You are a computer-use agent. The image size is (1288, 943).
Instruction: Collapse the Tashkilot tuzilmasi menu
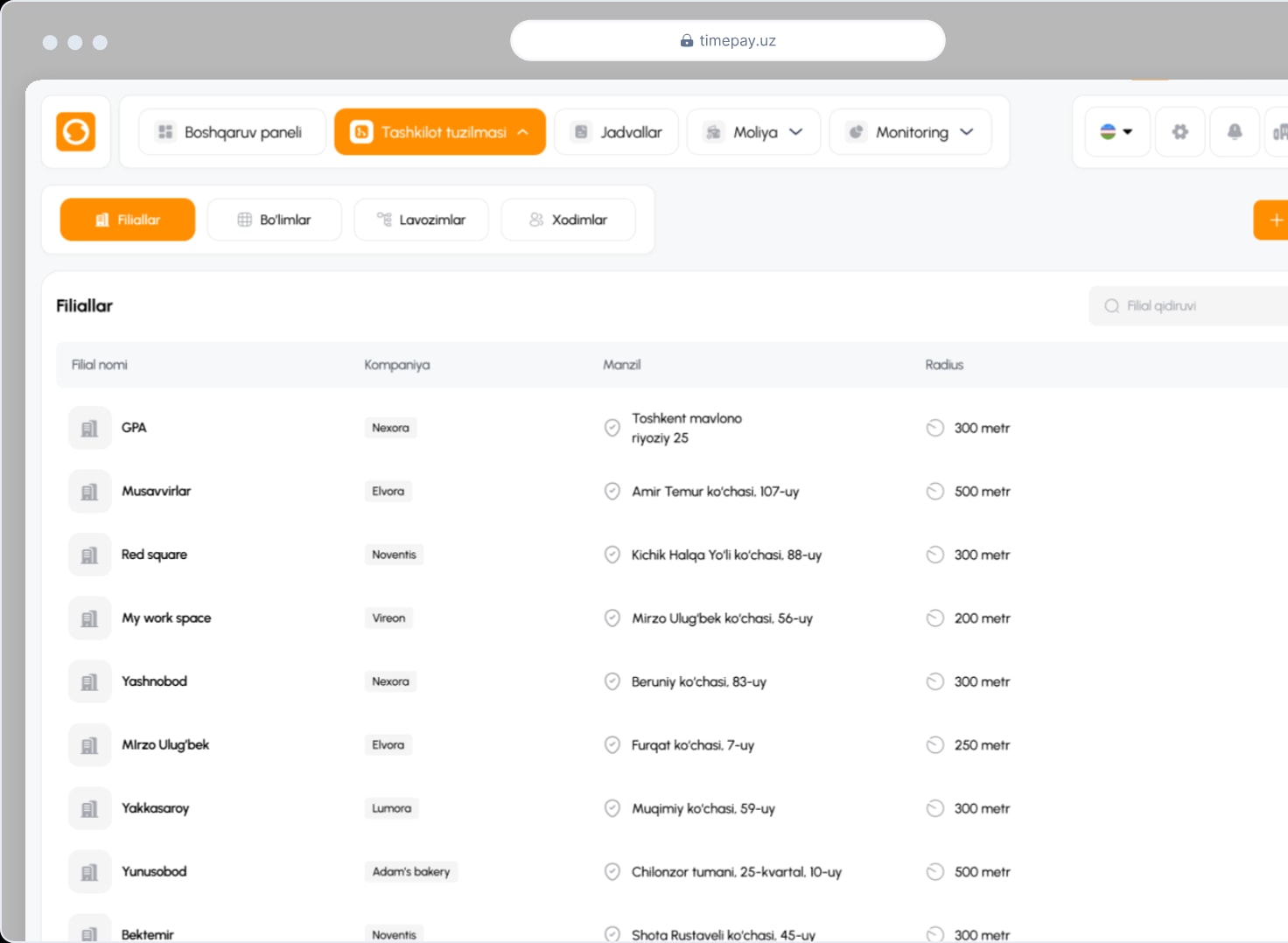point(440,132)
